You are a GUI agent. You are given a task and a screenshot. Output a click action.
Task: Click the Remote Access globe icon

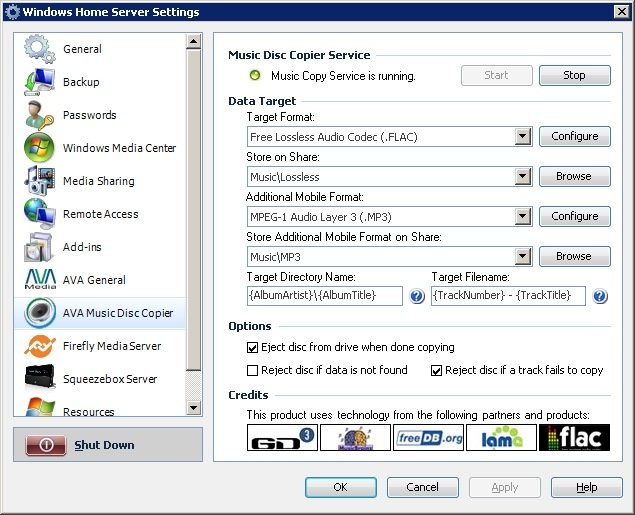pos(39,213)
